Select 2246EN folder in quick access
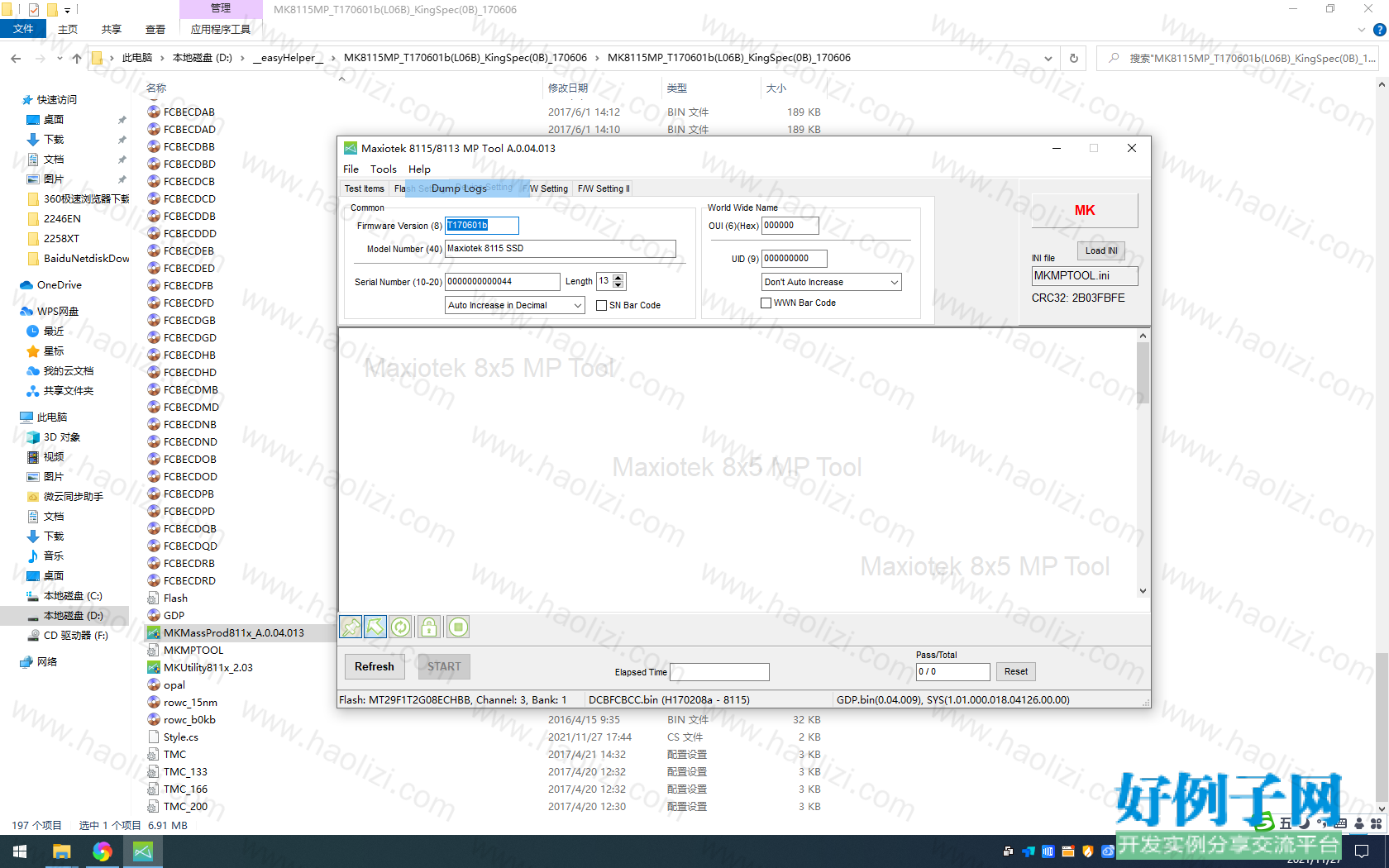The width and height of the screenshot is (1389, 868). tap(54, 219)
